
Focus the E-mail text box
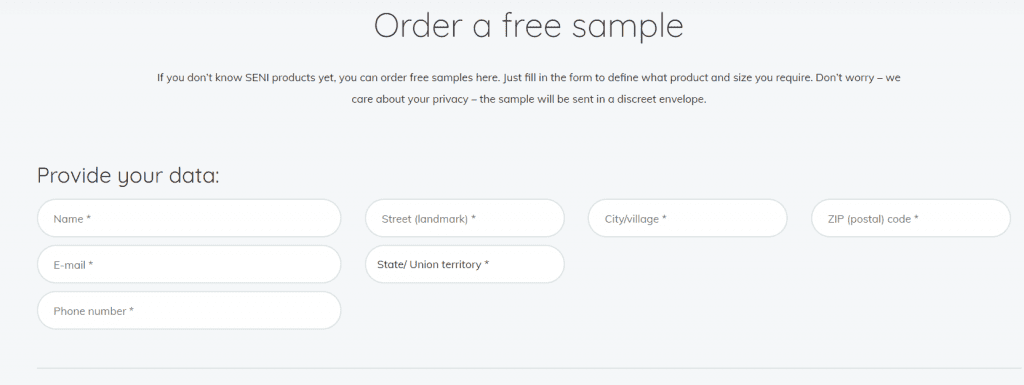tap(189, 264)
